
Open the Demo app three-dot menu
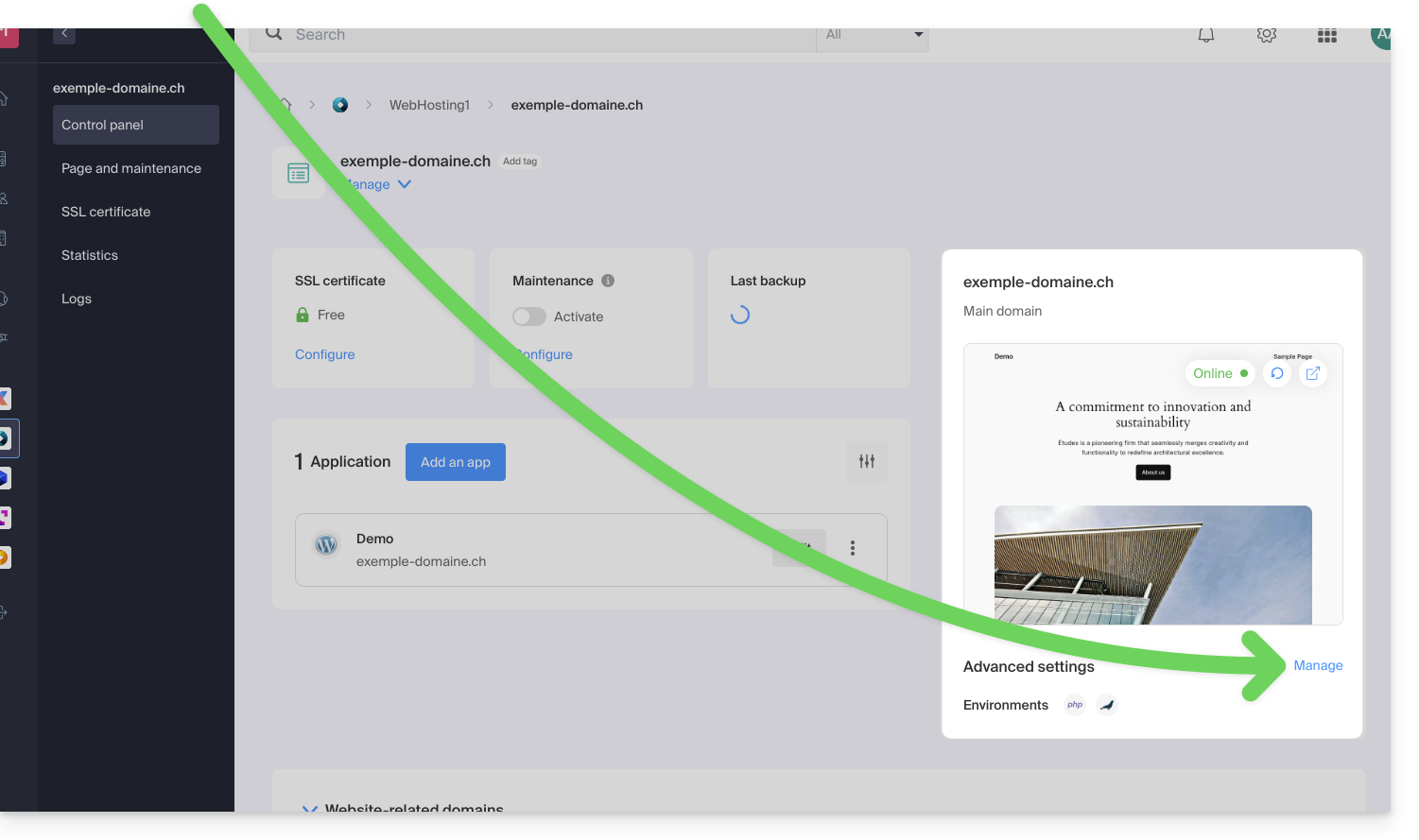click(852, 548)
